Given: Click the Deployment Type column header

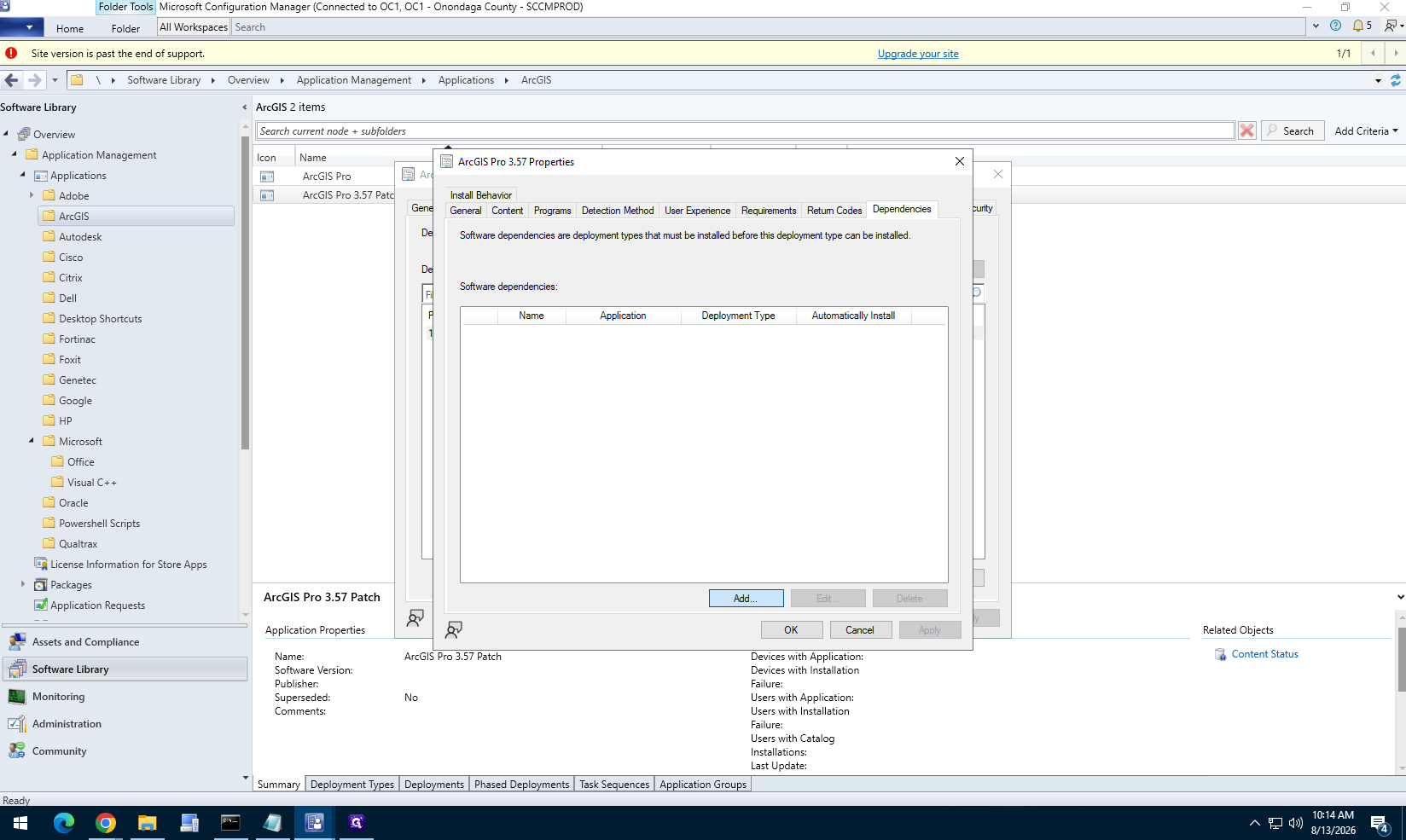Looking at the screenshot, I should 738,316.
